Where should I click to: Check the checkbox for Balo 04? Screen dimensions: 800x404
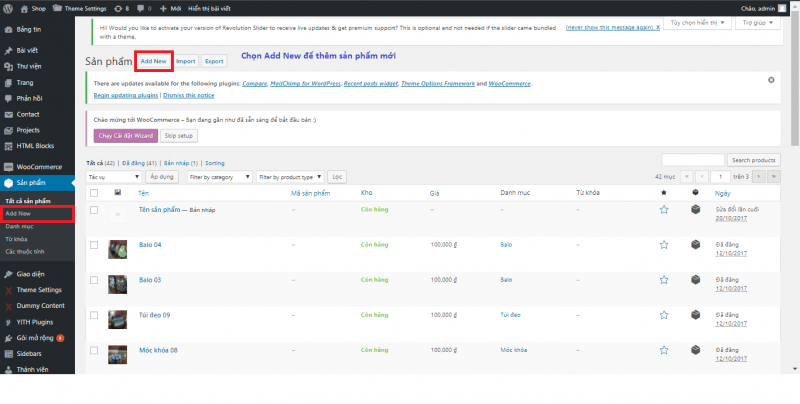(94, 245)
